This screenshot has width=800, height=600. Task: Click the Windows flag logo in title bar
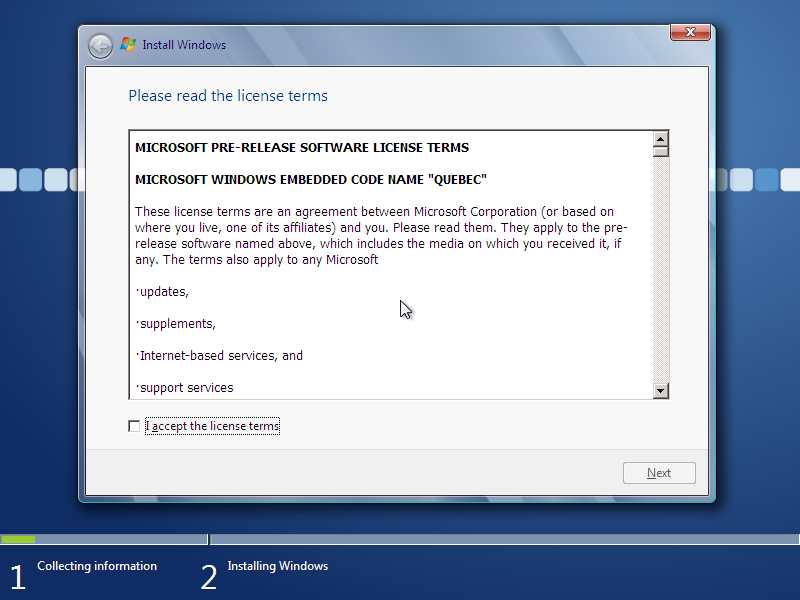click(x=128, y=44)
